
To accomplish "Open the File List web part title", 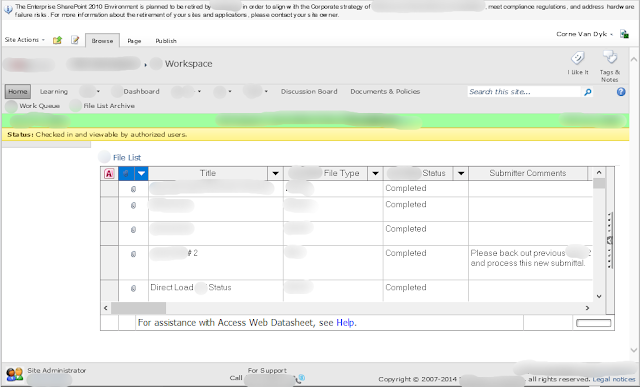I will coord(127,158).
